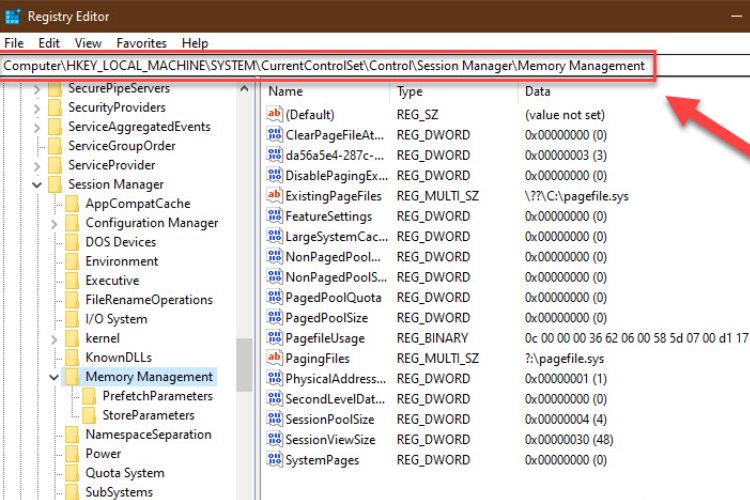Click the PagedPoolQuota DWORD value icon
750x500 pixels.
click(275, 297)
